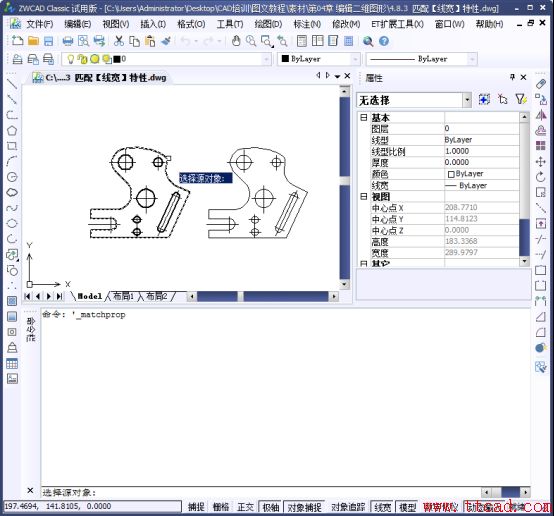Image resolution: width=554 pixels, height=516 pixels.
Task: Click the Print icon in toolbar
Action: tap(67, 41)
